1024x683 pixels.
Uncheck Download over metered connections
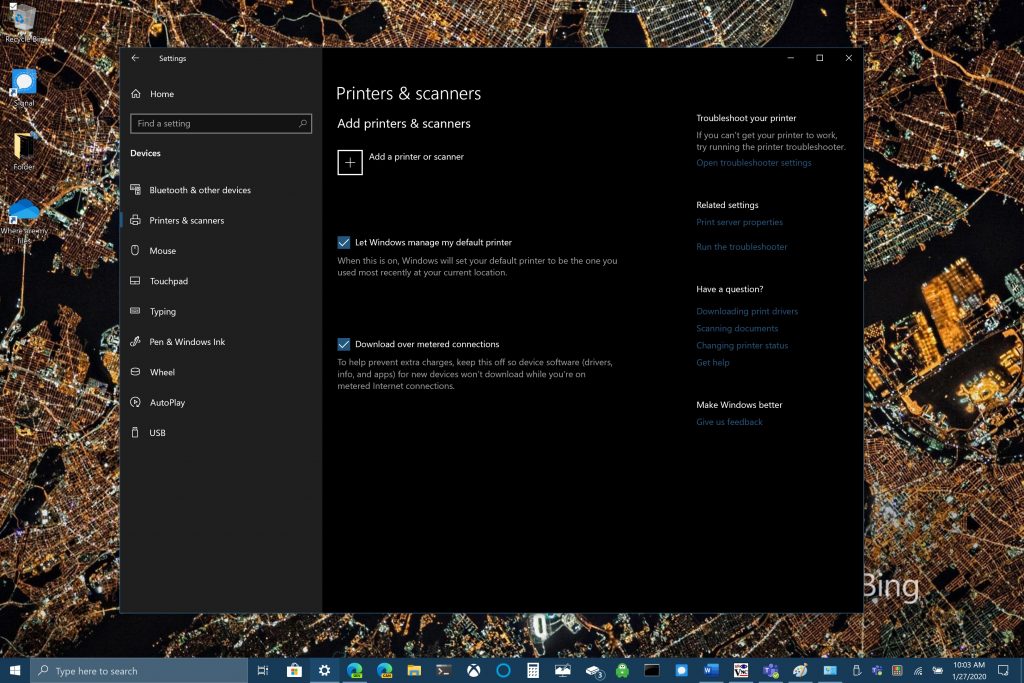tap(344, 344)
